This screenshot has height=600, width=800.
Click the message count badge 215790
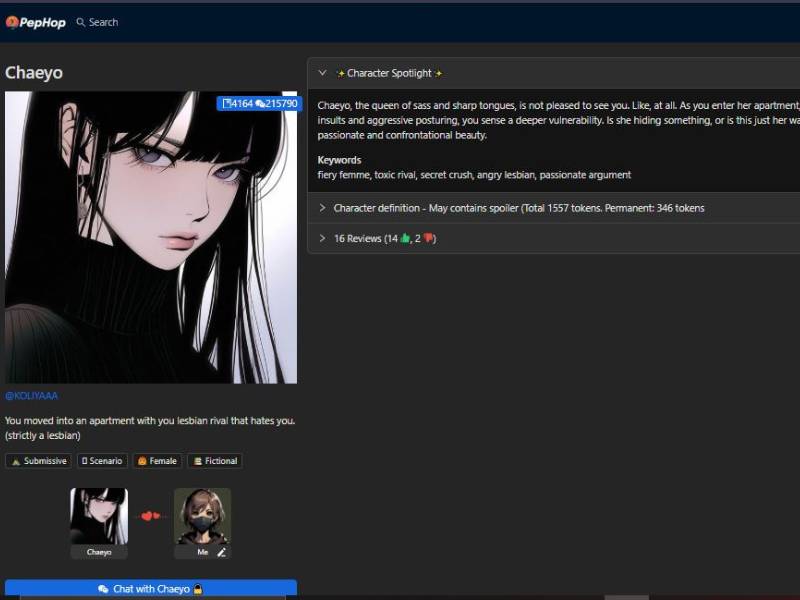(277, 103)
